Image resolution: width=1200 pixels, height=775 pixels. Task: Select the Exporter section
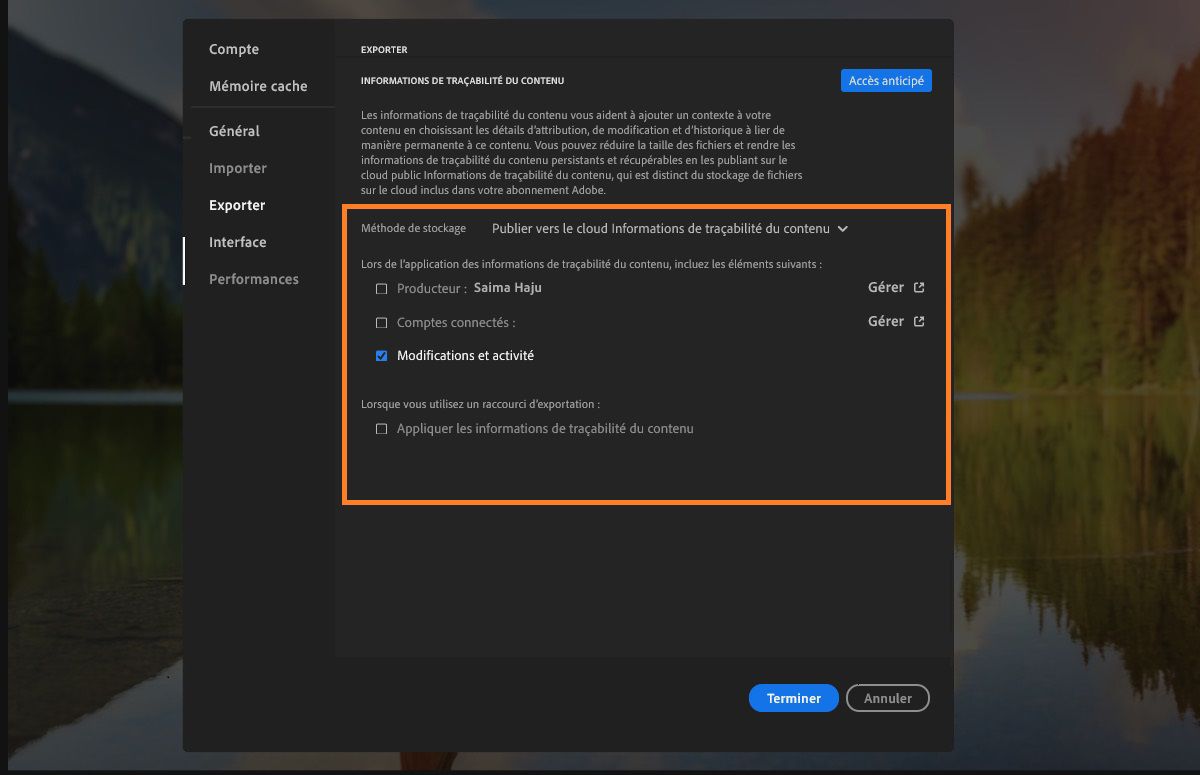click(x=236, y=205)
